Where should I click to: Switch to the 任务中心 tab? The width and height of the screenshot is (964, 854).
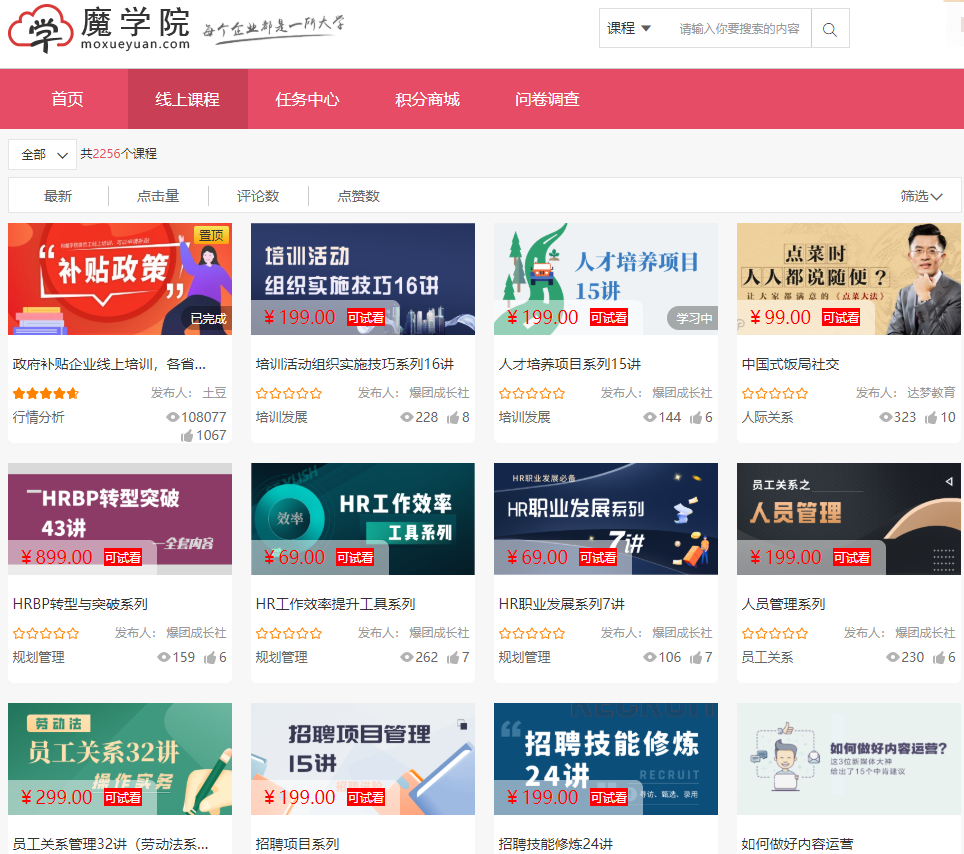click(x=307, y=99)
